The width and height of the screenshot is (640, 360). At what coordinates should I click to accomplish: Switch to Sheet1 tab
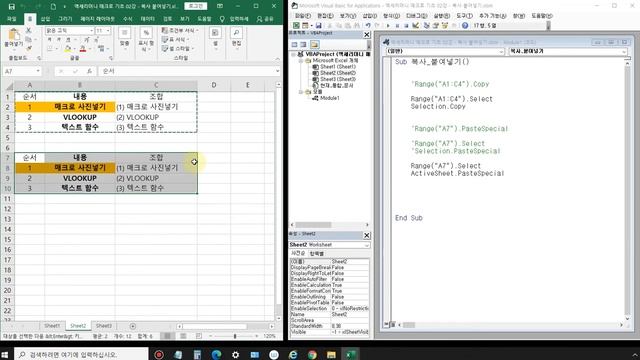pyautogui.click(x=52, y=326)
